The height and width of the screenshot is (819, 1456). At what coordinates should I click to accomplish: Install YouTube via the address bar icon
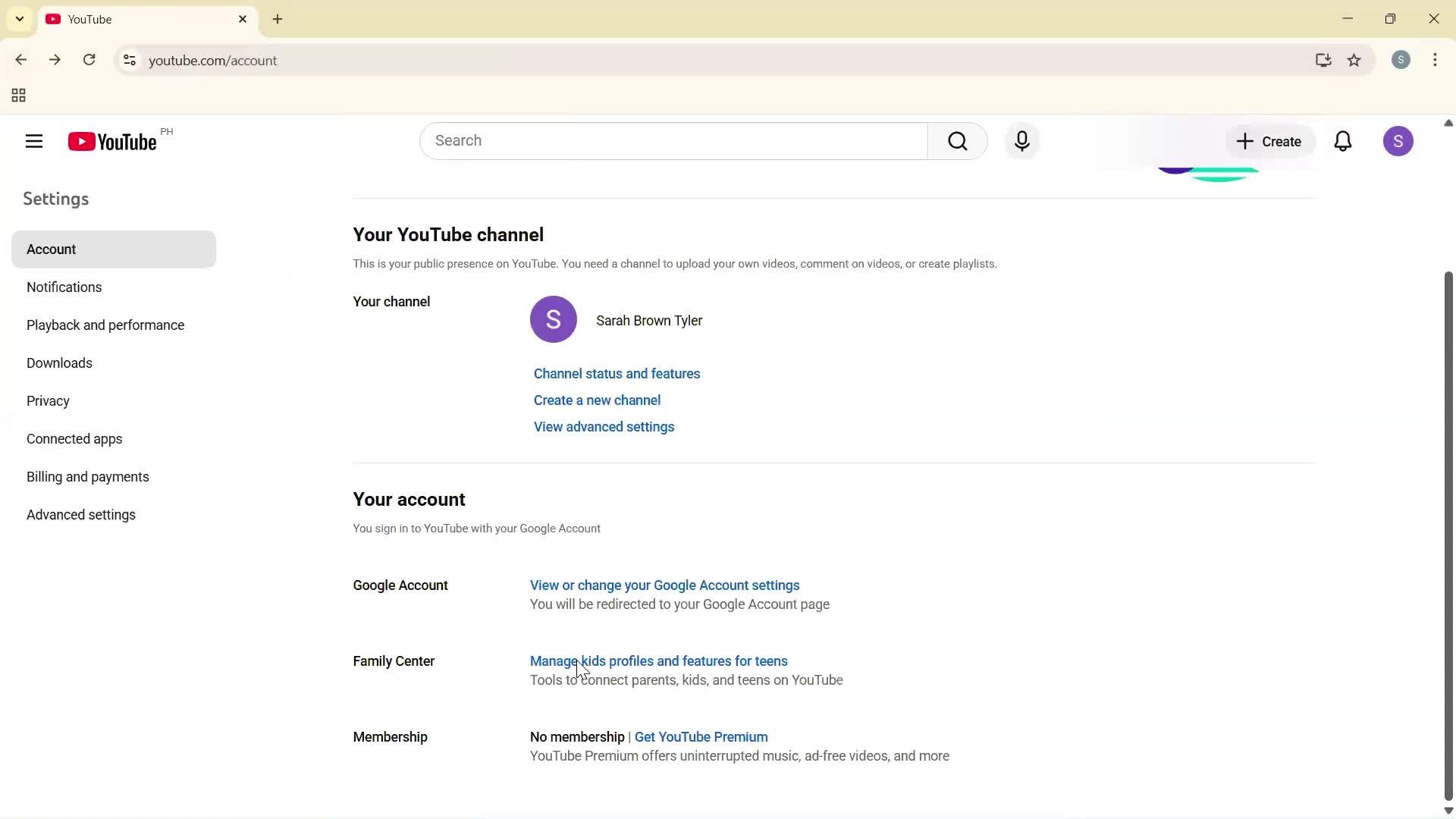click(x=1323, y=61)
